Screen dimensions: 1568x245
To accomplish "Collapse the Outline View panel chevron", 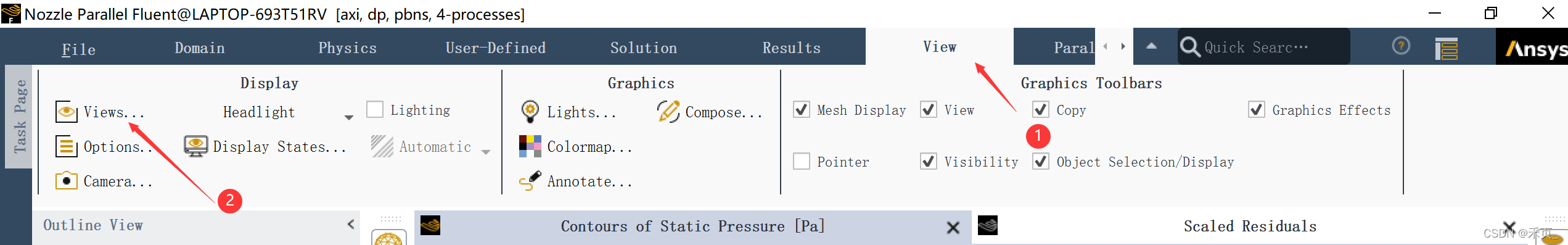I will [351, 224].
